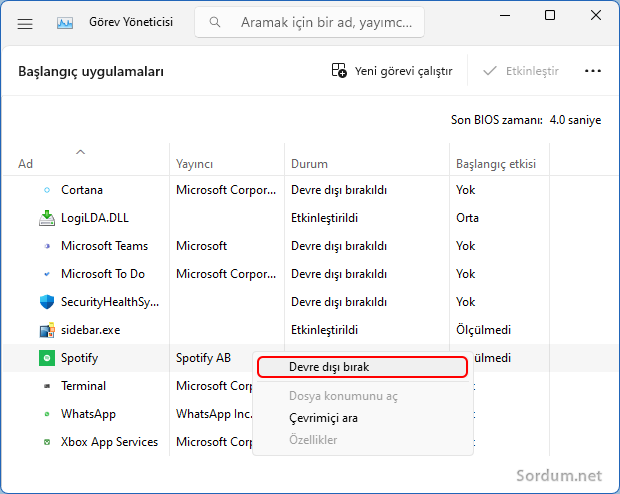The height and width of the screenshot is (494, 620).
Task: Choose Özellikler from context menu
Action: [313, 440]
